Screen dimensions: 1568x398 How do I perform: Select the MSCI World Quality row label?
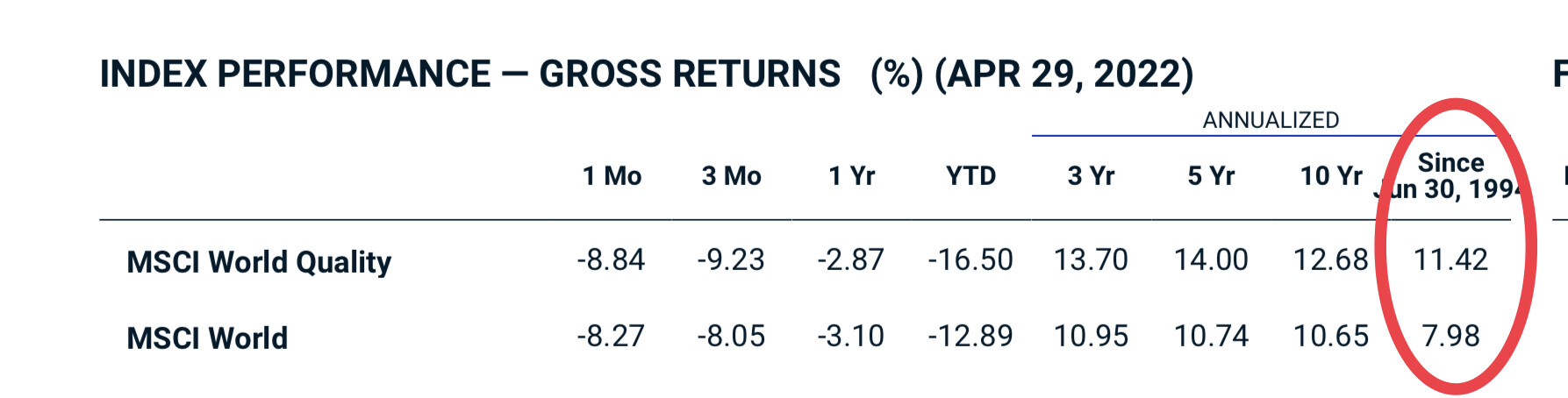tap(259, 262)
